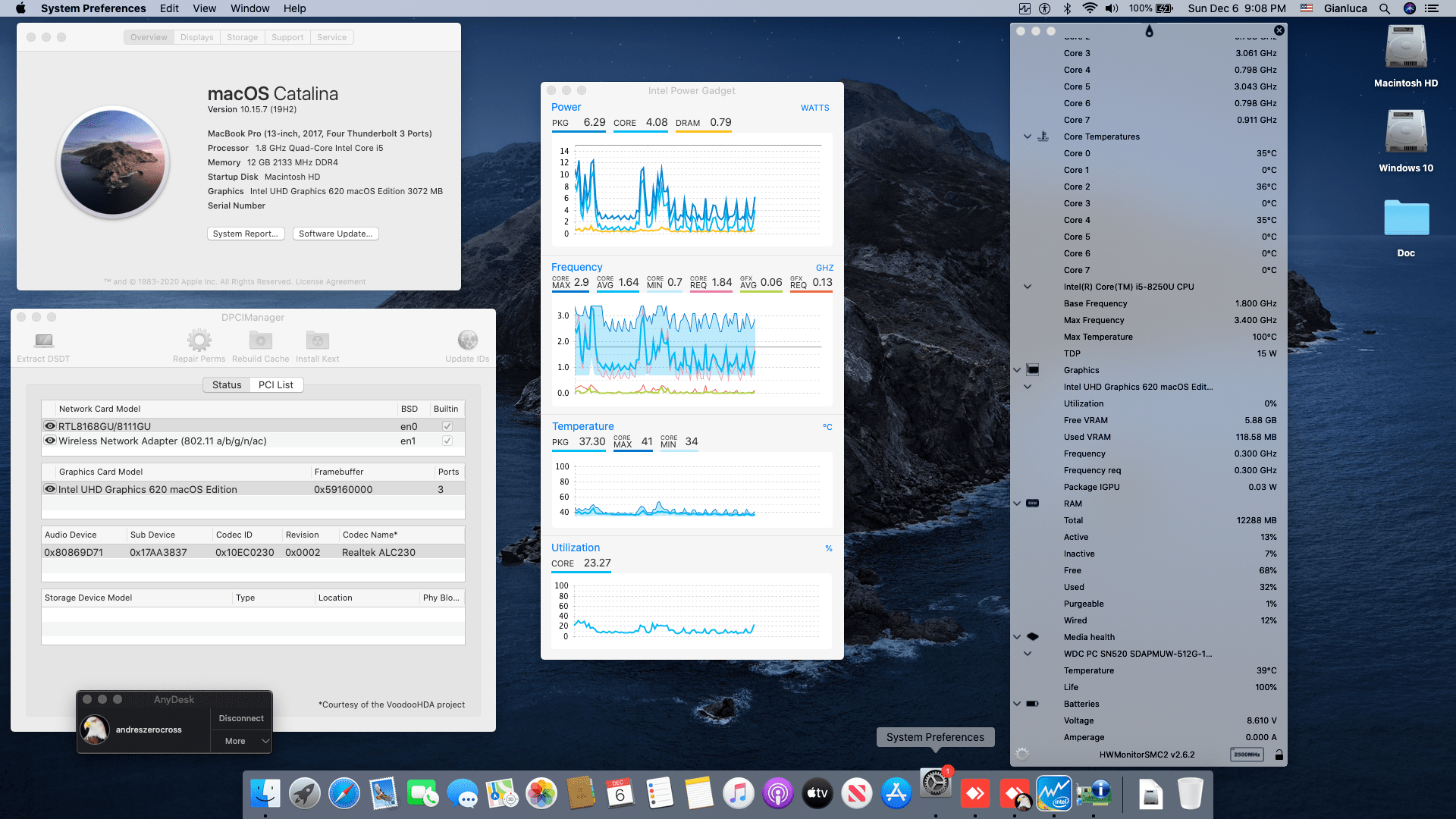The width and height of the screenshot is (1456, 819).
Task: Open Messages in the Dock
Action: tap(463, 794)
